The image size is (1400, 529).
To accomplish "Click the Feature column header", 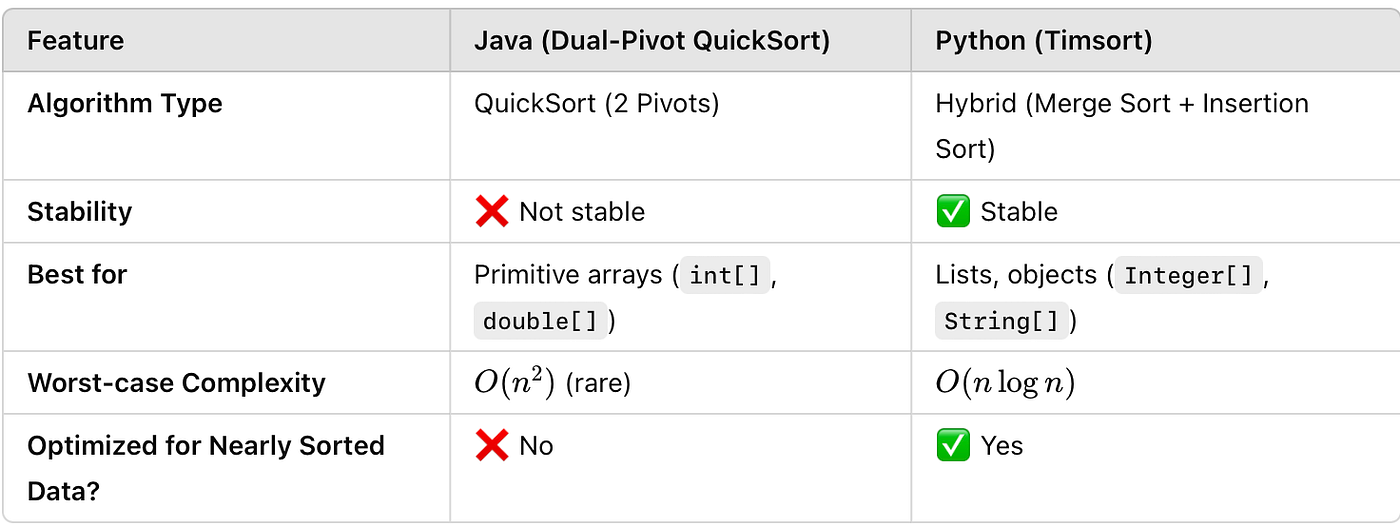I will 76,41.
